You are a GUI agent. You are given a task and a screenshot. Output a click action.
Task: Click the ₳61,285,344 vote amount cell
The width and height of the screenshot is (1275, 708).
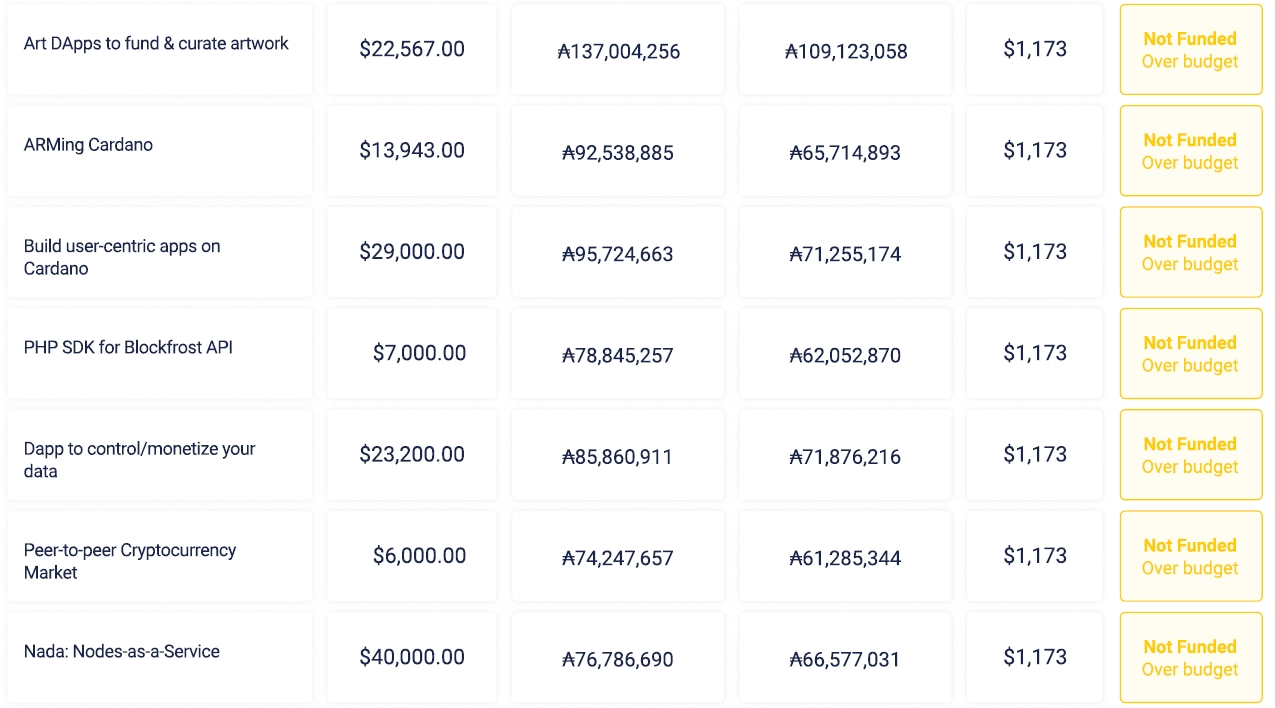click(x=845, y=558)
